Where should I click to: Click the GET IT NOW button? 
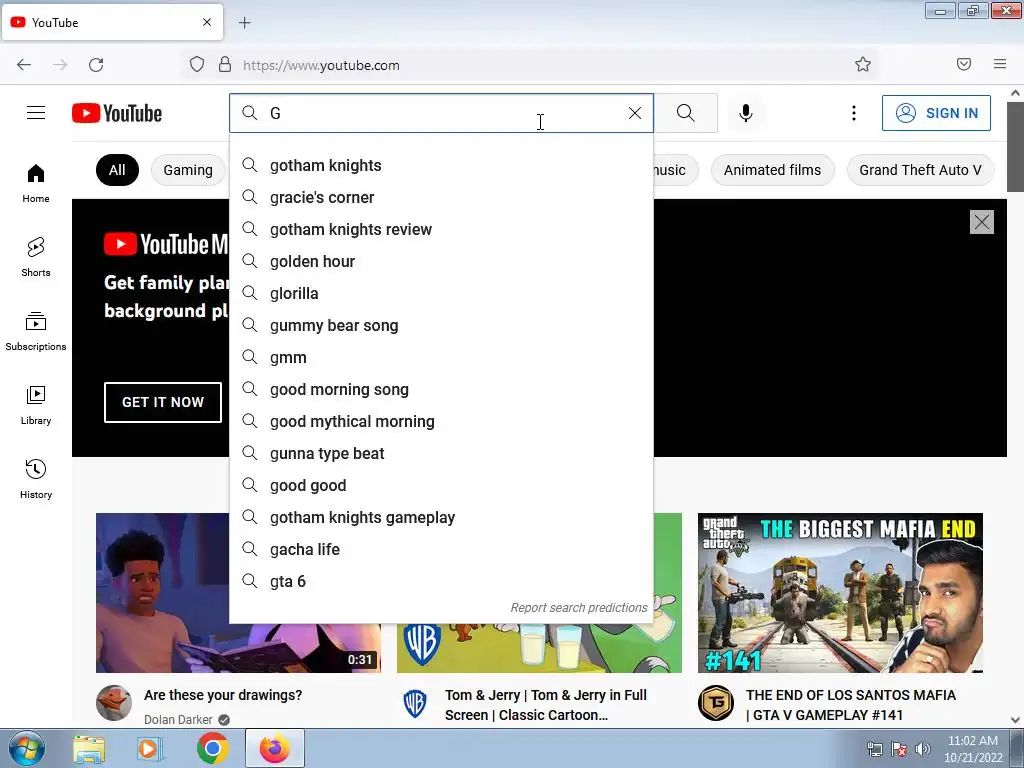click(x=163, y=402)
